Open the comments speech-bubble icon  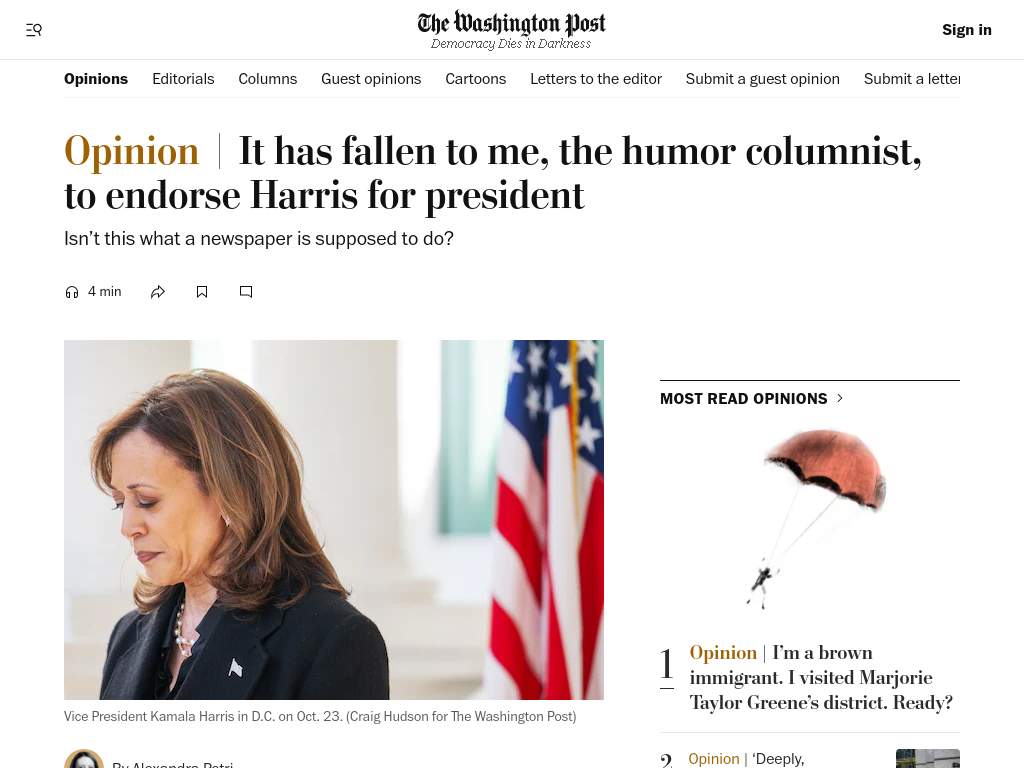(x=246, y=292)
